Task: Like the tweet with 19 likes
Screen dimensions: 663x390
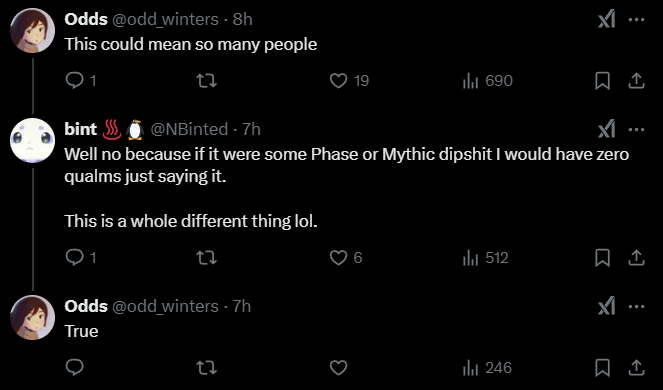Action: point(338,80)
